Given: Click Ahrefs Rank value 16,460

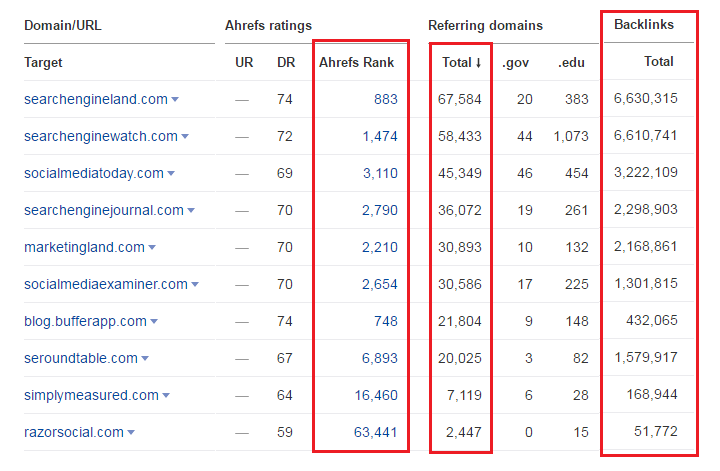Looking at the screenshot, I should (376, 395).
